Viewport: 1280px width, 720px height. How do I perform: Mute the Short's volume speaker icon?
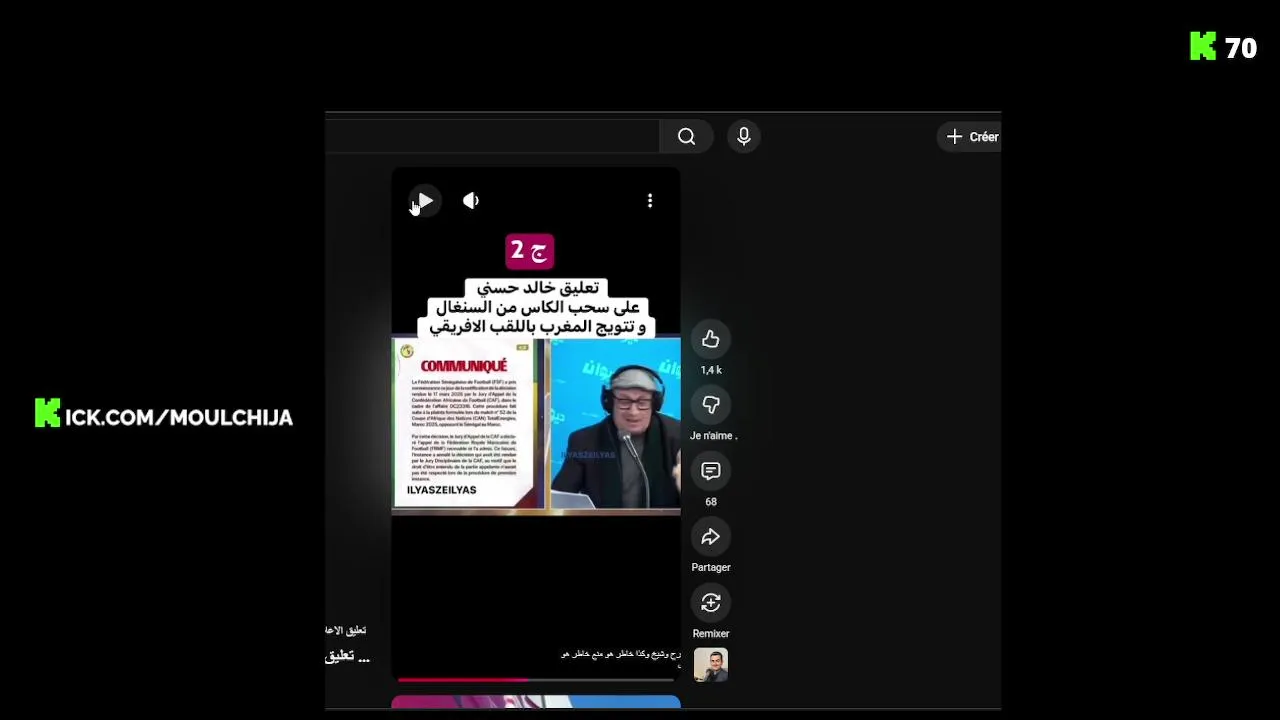[x=471, y=201]
